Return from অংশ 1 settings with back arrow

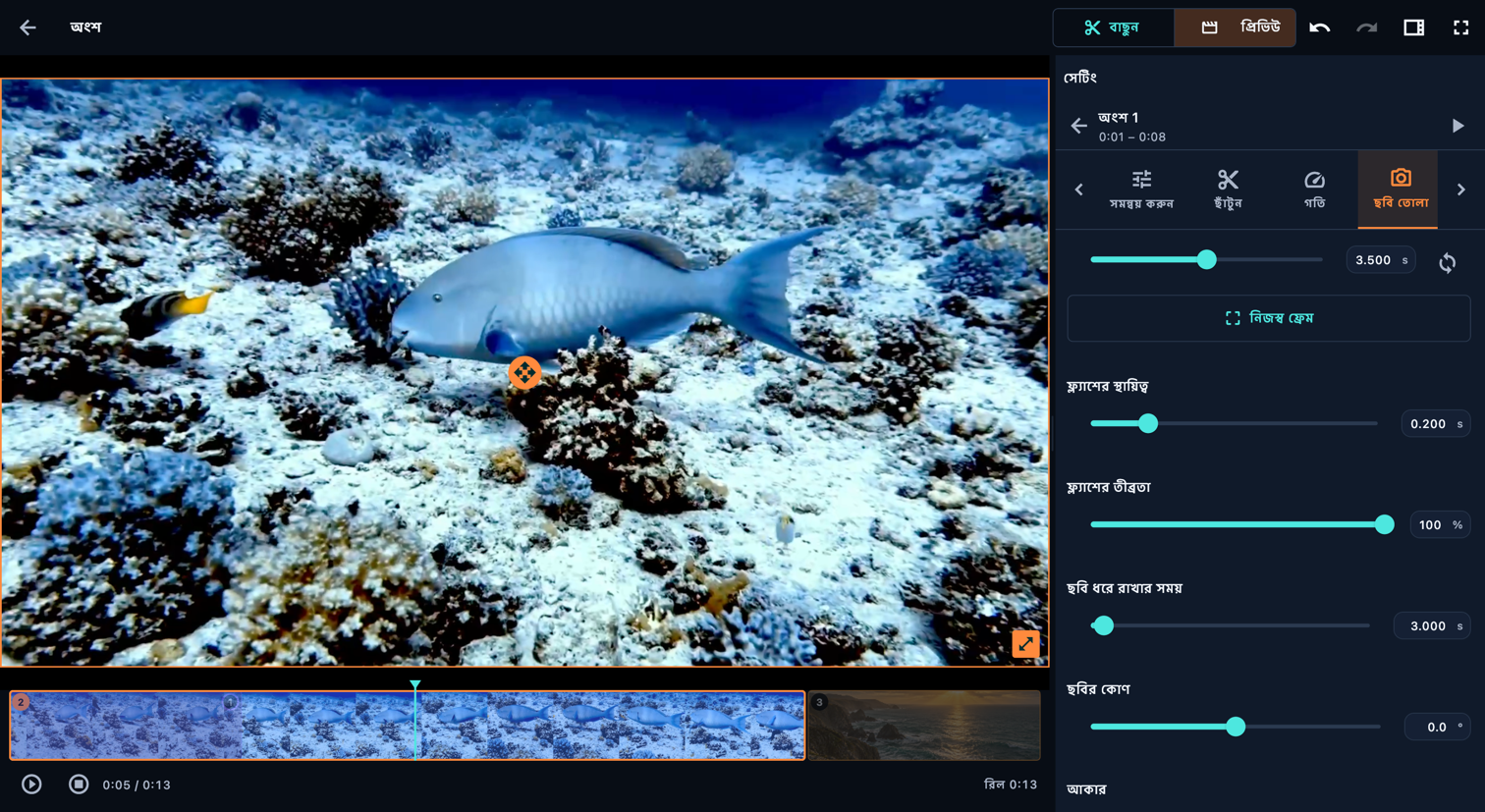1079,126
